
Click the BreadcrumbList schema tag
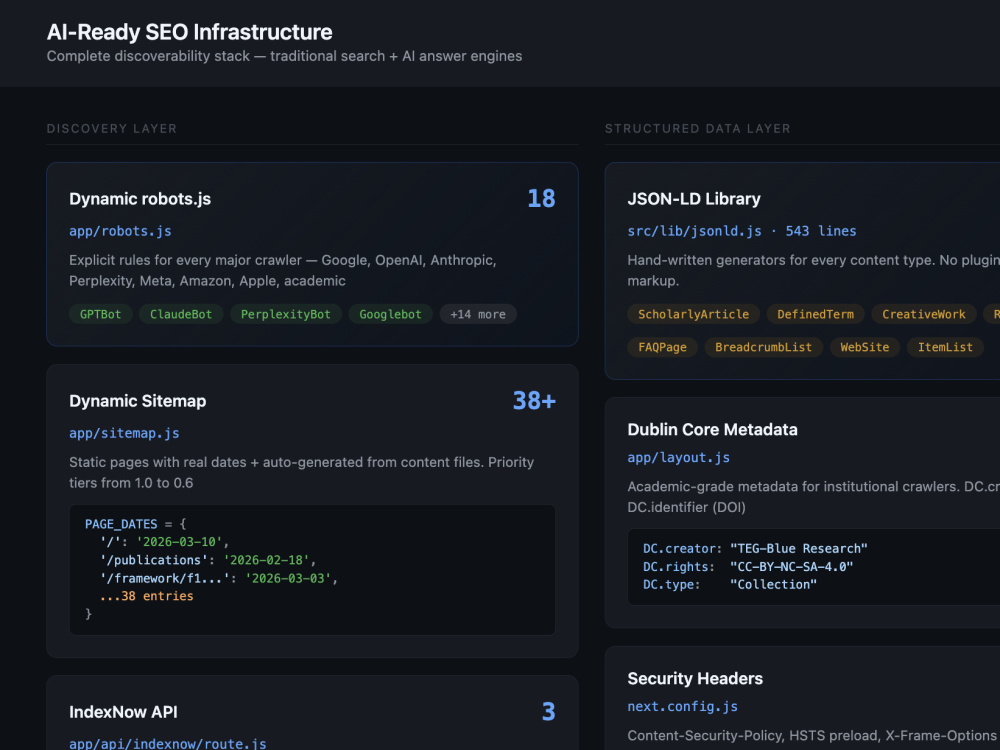click(x=763, y=347)
